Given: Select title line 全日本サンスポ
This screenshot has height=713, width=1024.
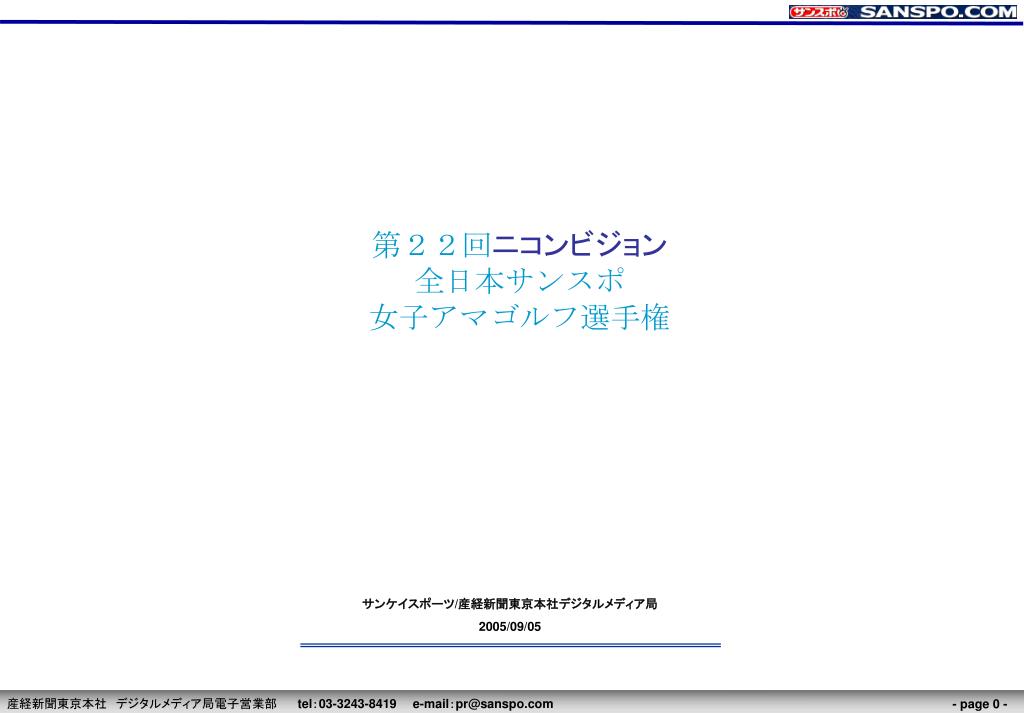Looking at the screenshot, I should (x=519, y=281).
